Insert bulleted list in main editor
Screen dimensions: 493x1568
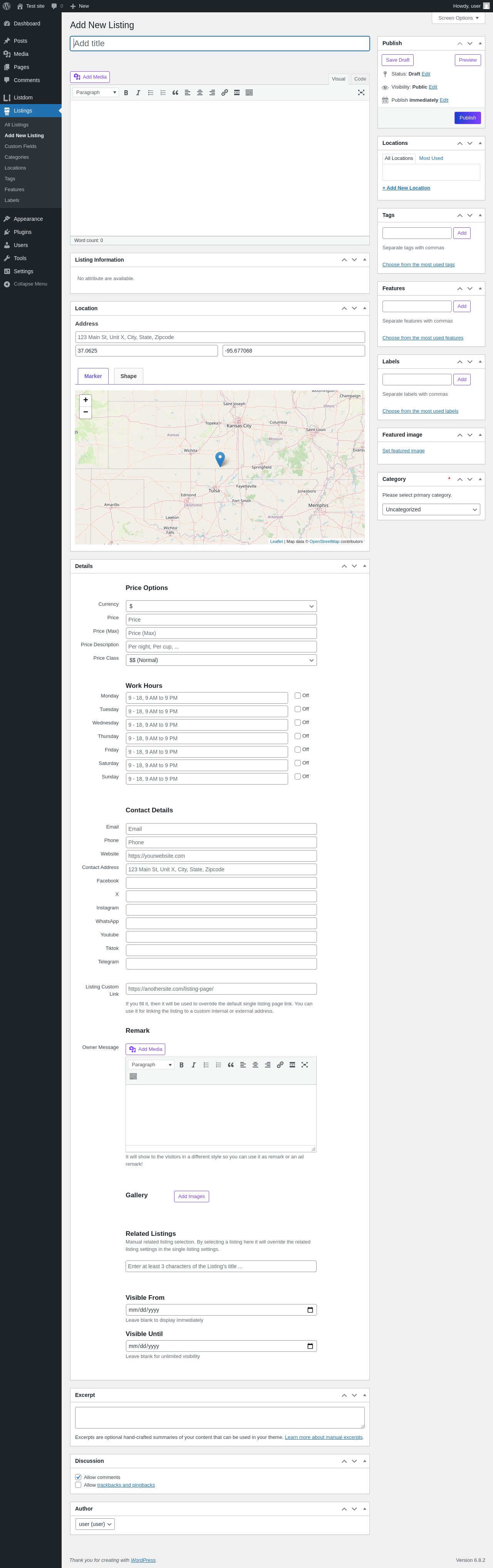point(151,92)
